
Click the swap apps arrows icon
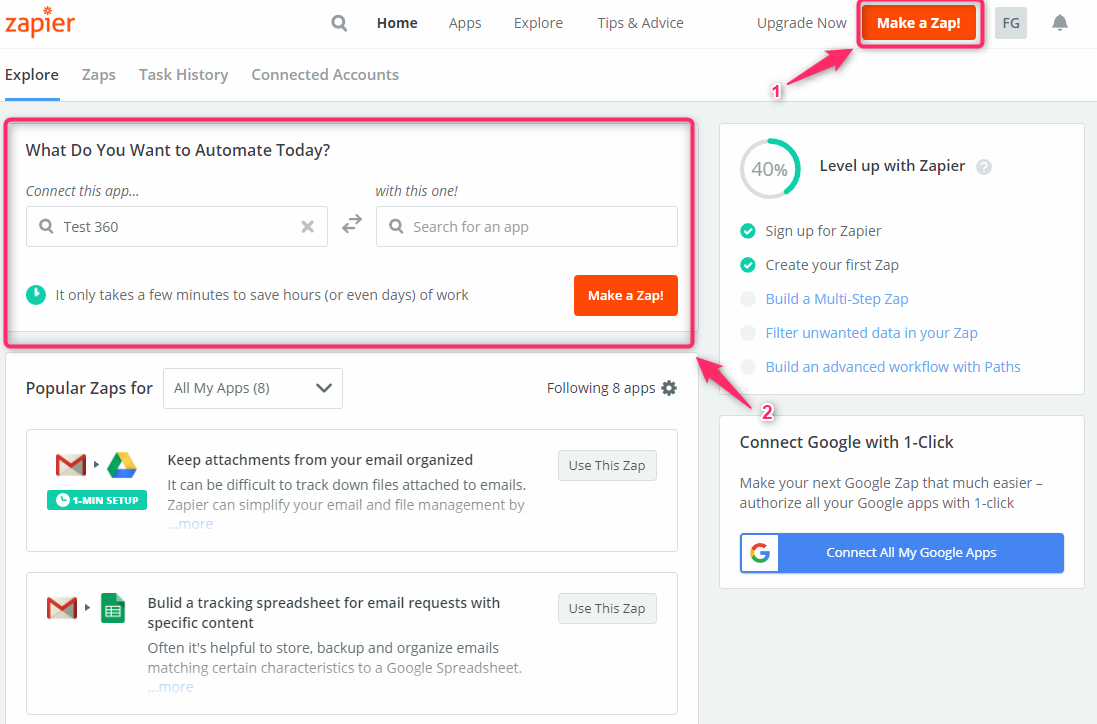tap(352, 226)
